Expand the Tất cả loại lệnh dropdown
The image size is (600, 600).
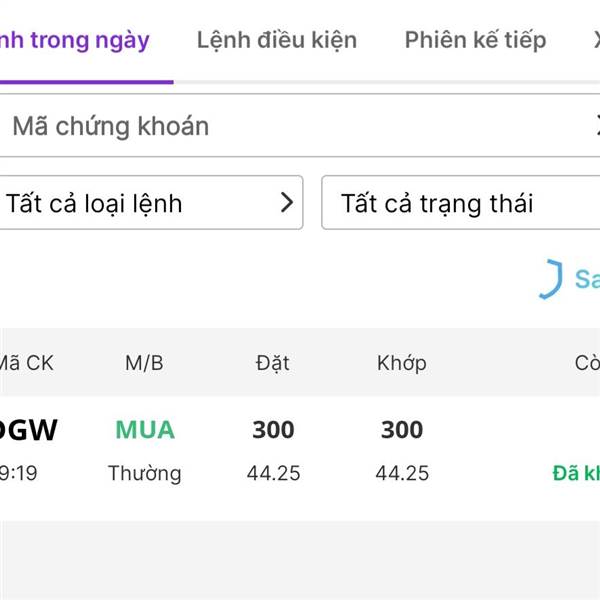[152, 202]
